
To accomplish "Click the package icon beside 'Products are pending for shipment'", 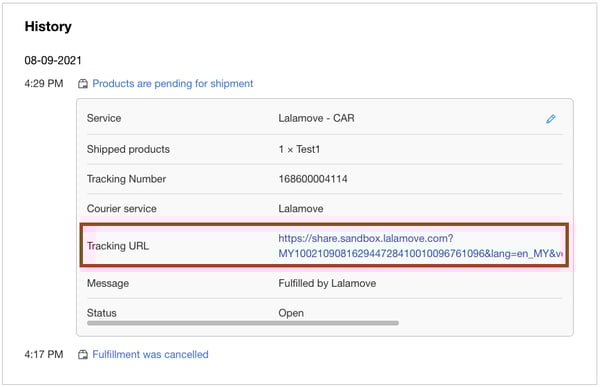I will (83, 84).
